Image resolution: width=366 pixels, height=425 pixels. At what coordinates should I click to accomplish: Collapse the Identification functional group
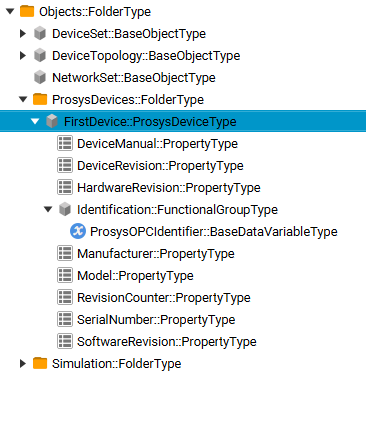point(48,210)
